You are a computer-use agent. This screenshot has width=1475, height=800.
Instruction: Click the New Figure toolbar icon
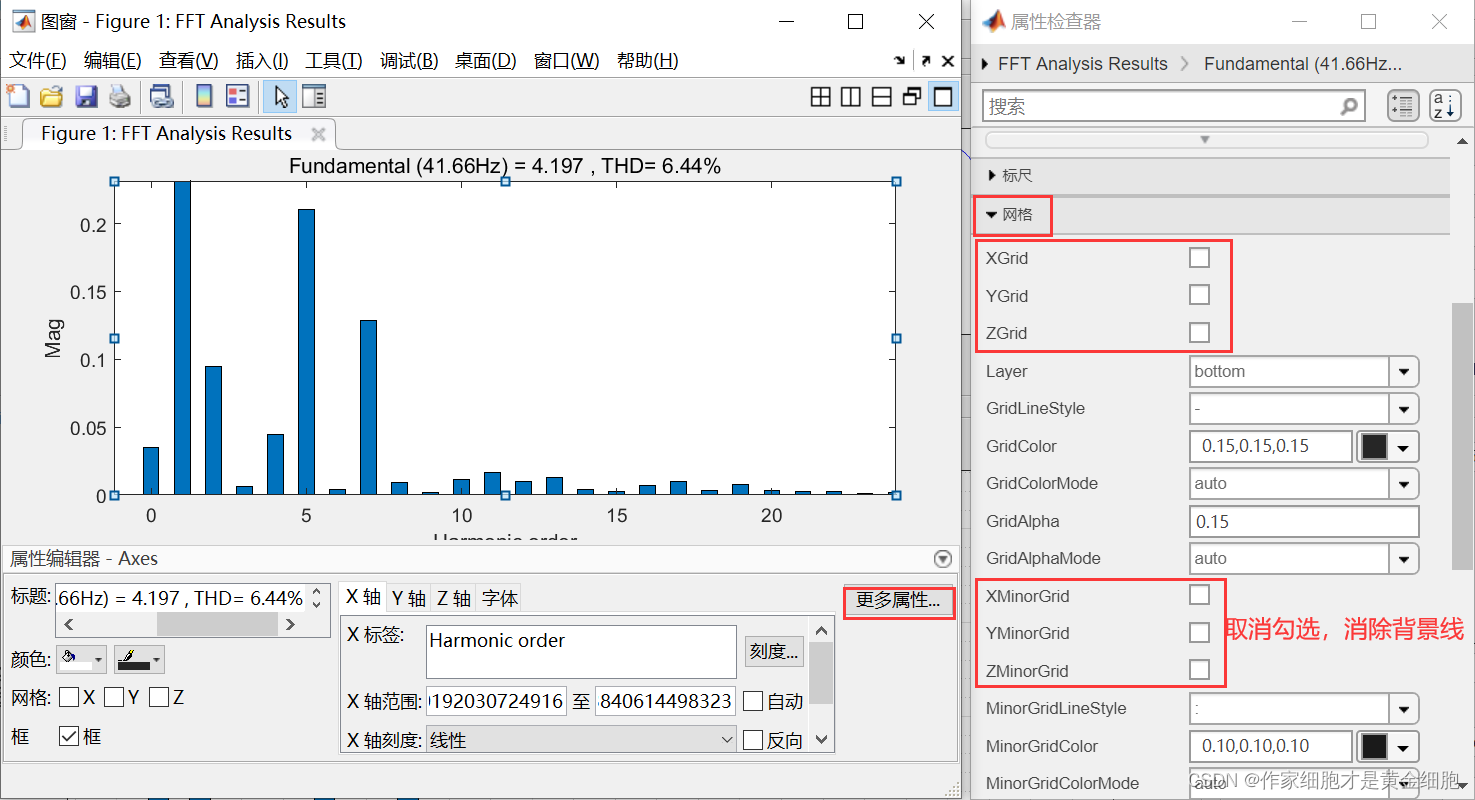coord(18,96)
